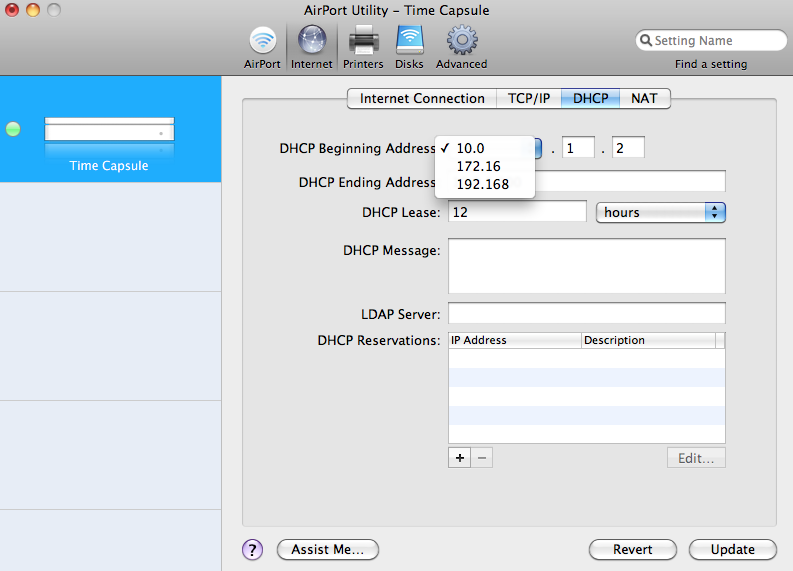Screen dimensions: 793x571
Task: Click beginning address third octet field '1'
Action: click(x=578, y=147)
